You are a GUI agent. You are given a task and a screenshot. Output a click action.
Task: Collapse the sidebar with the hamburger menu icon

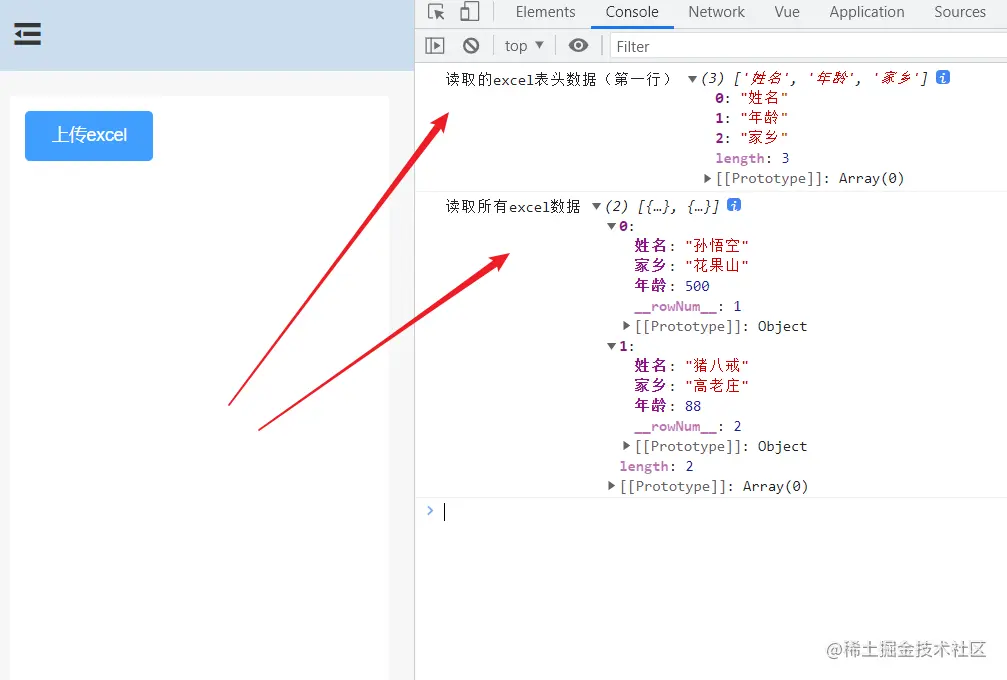(28, 34)
